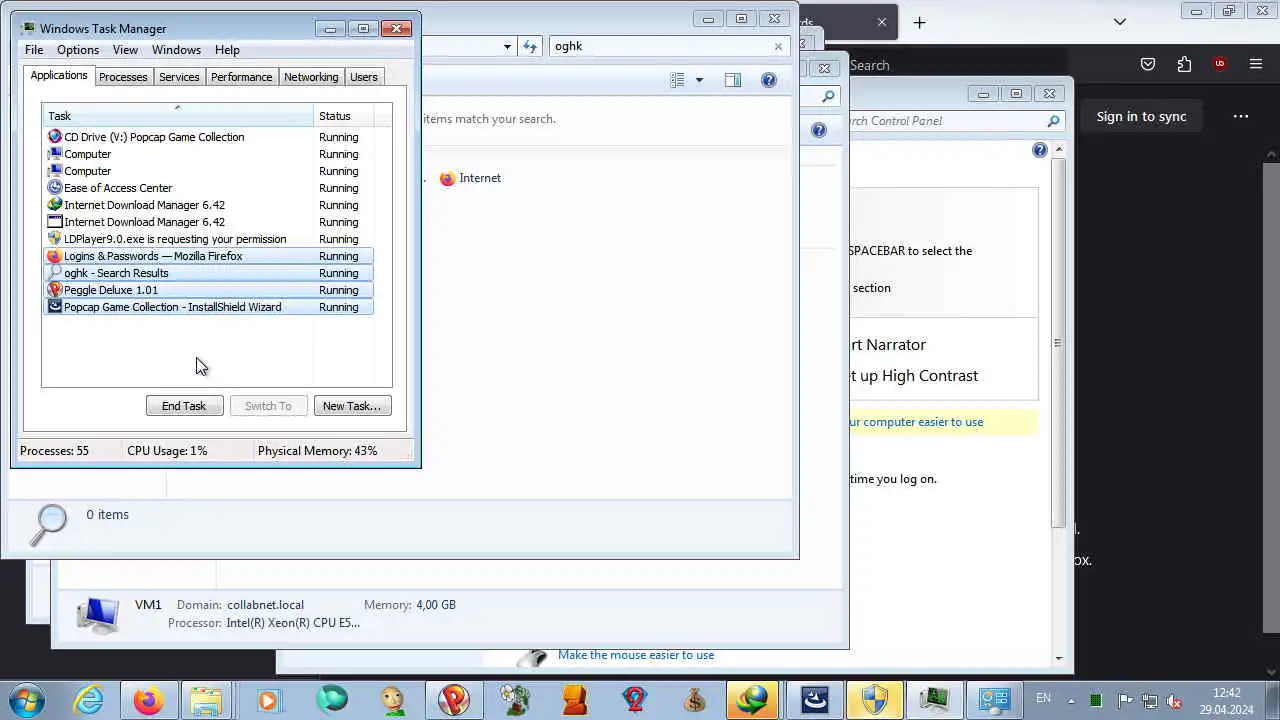
Task: Click Ease of Access scrollbar down arrow
Action: coord(1059,658)
